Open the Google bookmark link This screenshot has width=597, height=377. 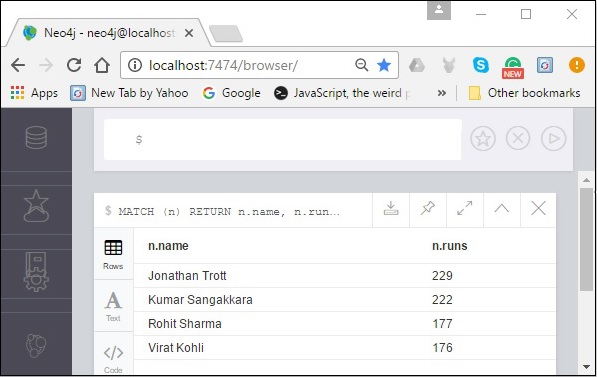(231, 93)
